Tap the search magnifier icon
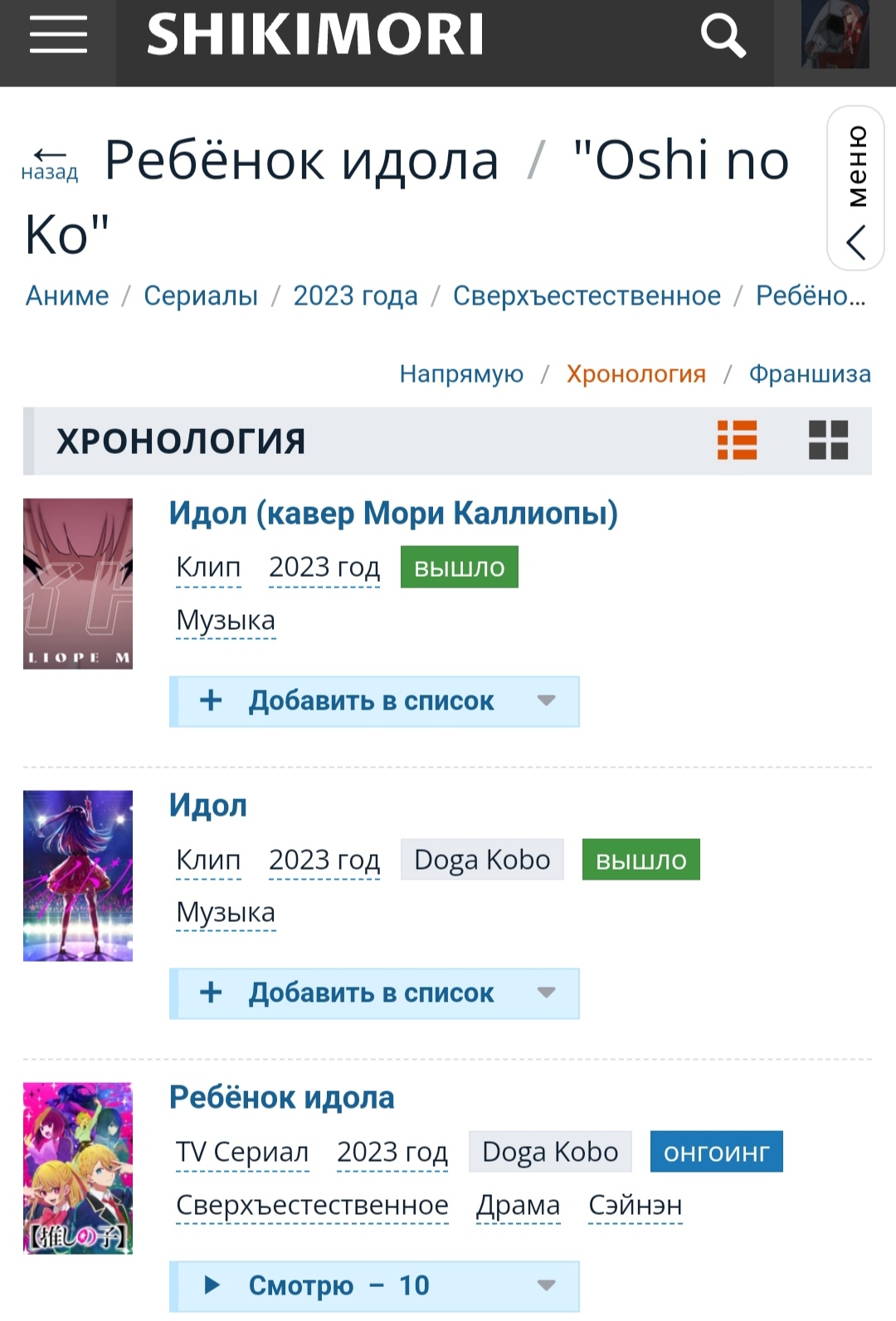 pyautogui.click(x=723, y=36)
